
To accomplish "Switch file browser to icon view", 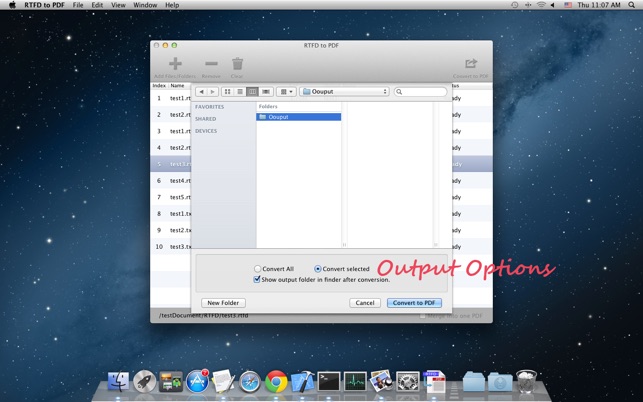I will coord(228,92).
